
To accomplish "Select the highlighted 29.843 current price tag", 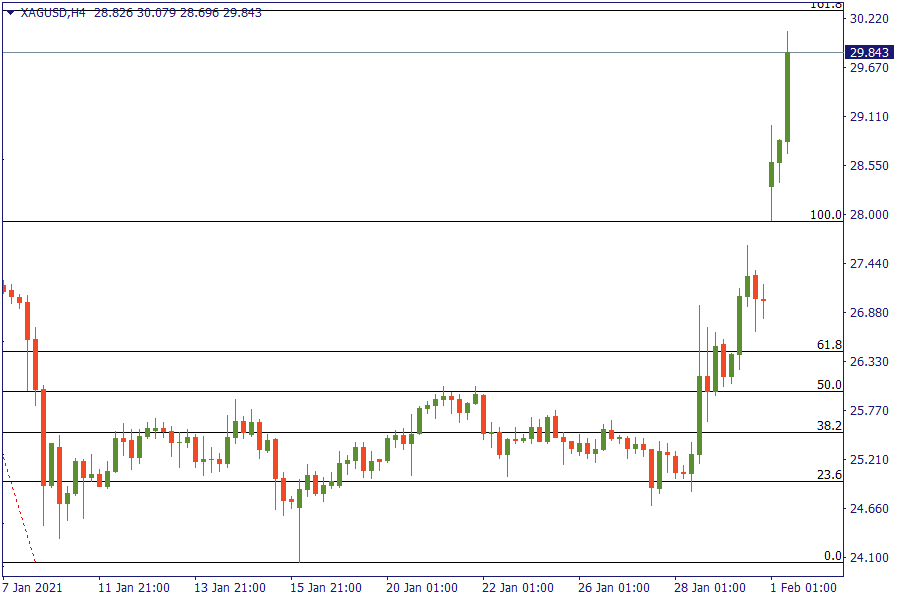I will [x=869, y=53].
